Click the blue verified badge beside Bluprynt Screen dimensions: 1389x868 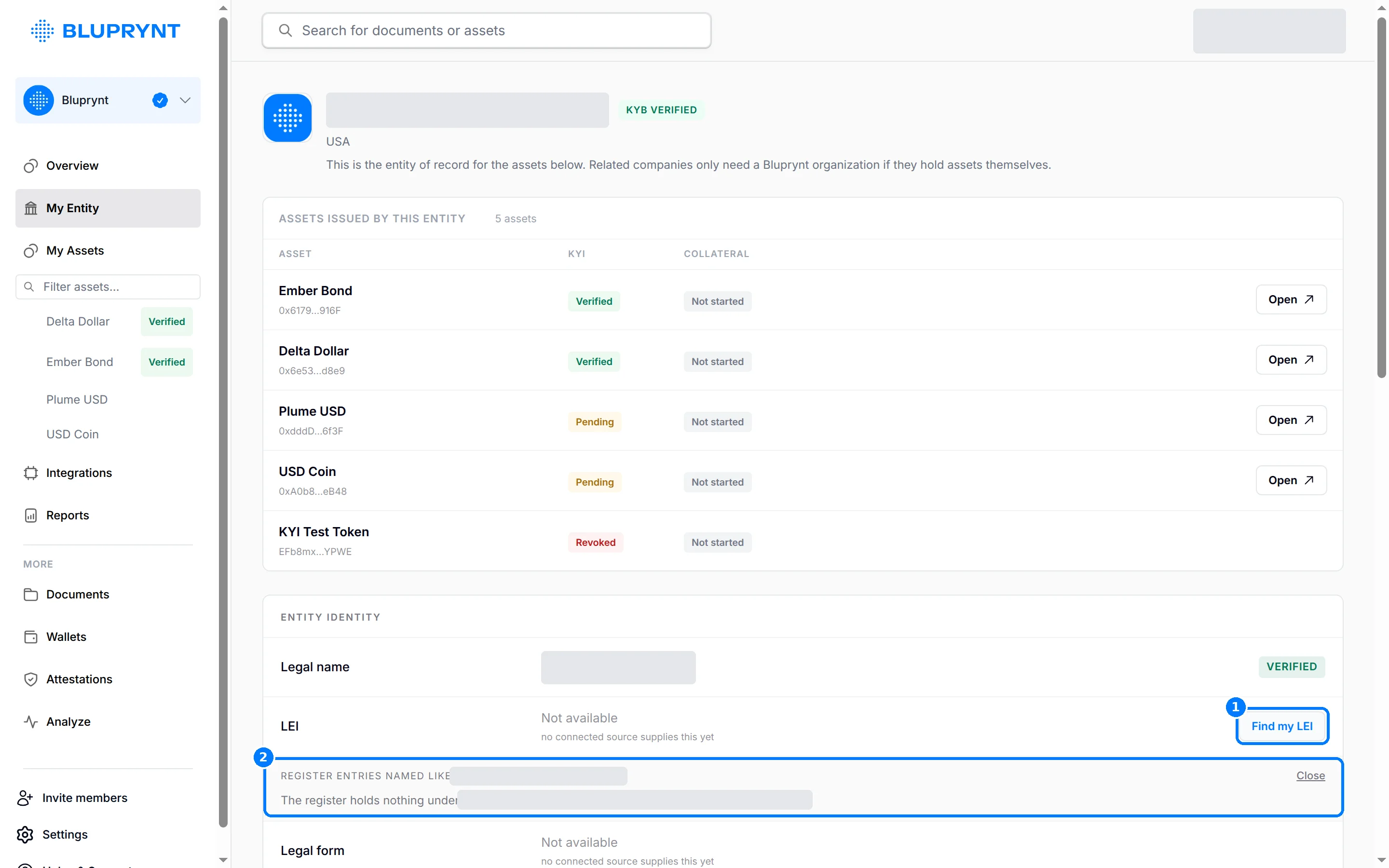pos(160,100)
